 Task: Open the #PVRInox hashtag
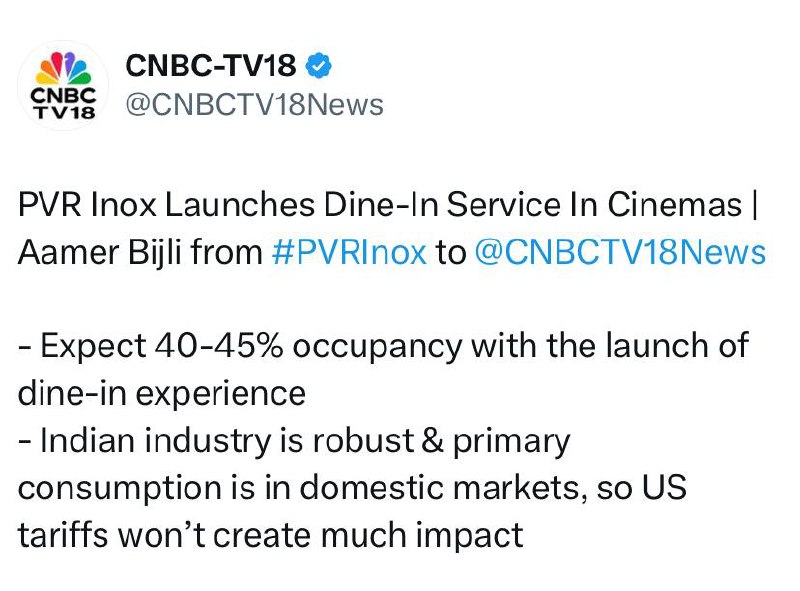(348, 252)
